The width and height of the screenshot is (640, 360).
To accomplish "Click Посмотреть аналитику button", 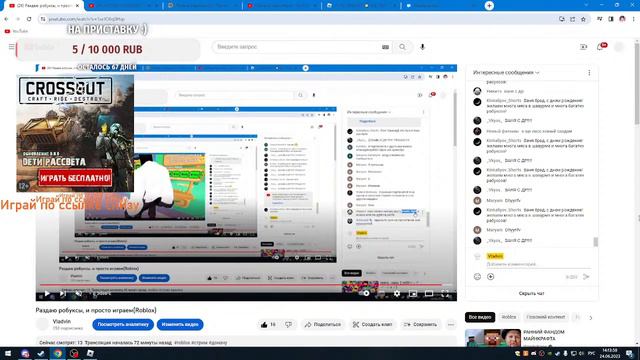I will click(x=123, y=324).
